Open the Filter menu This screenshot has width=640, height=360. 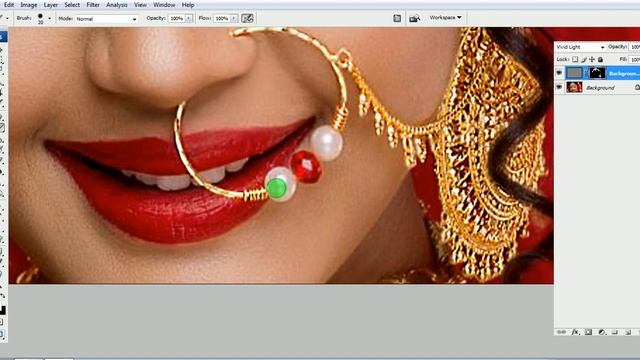93,5
